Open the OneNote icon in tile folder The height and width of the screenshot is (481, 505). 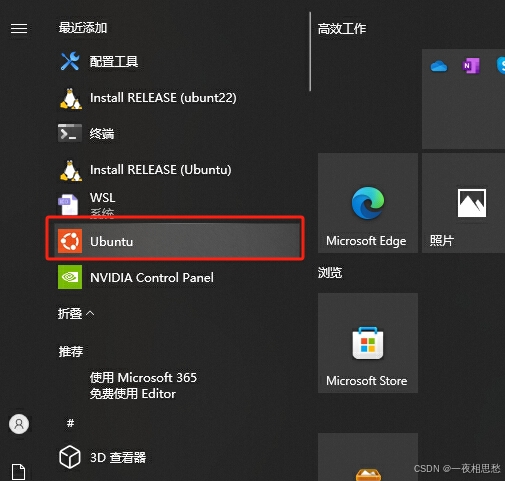(471, 66)
